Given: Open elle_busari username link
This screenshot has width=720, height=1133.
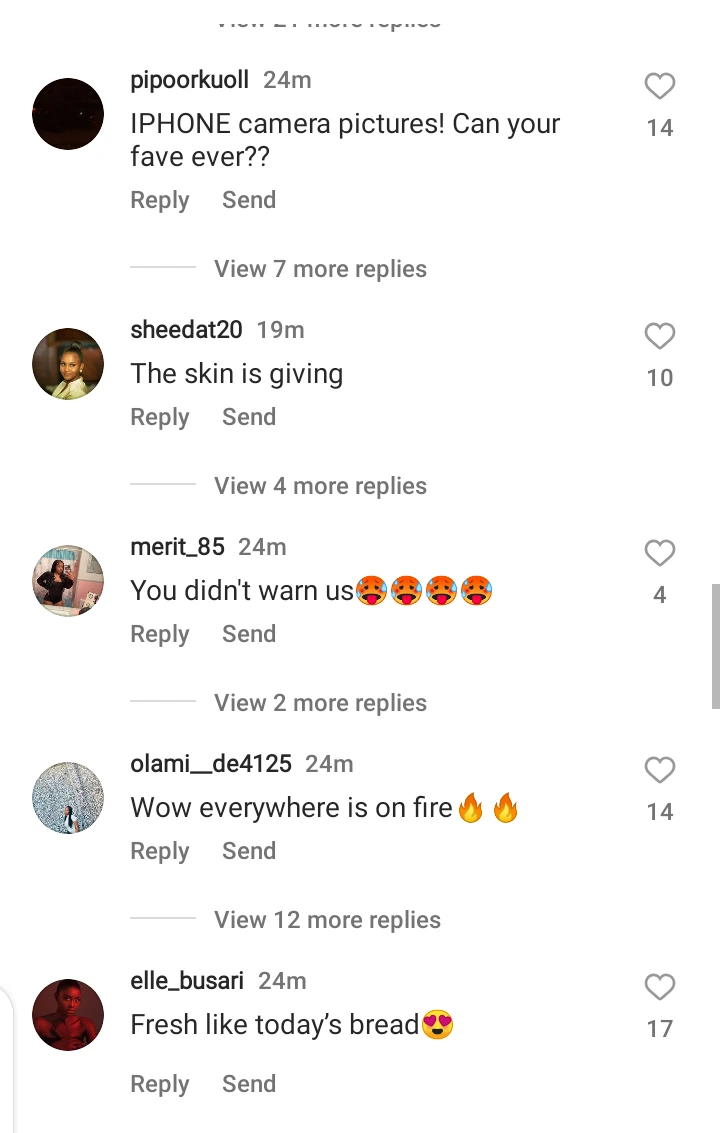Looking at the screenshot, I should [187, 981].
